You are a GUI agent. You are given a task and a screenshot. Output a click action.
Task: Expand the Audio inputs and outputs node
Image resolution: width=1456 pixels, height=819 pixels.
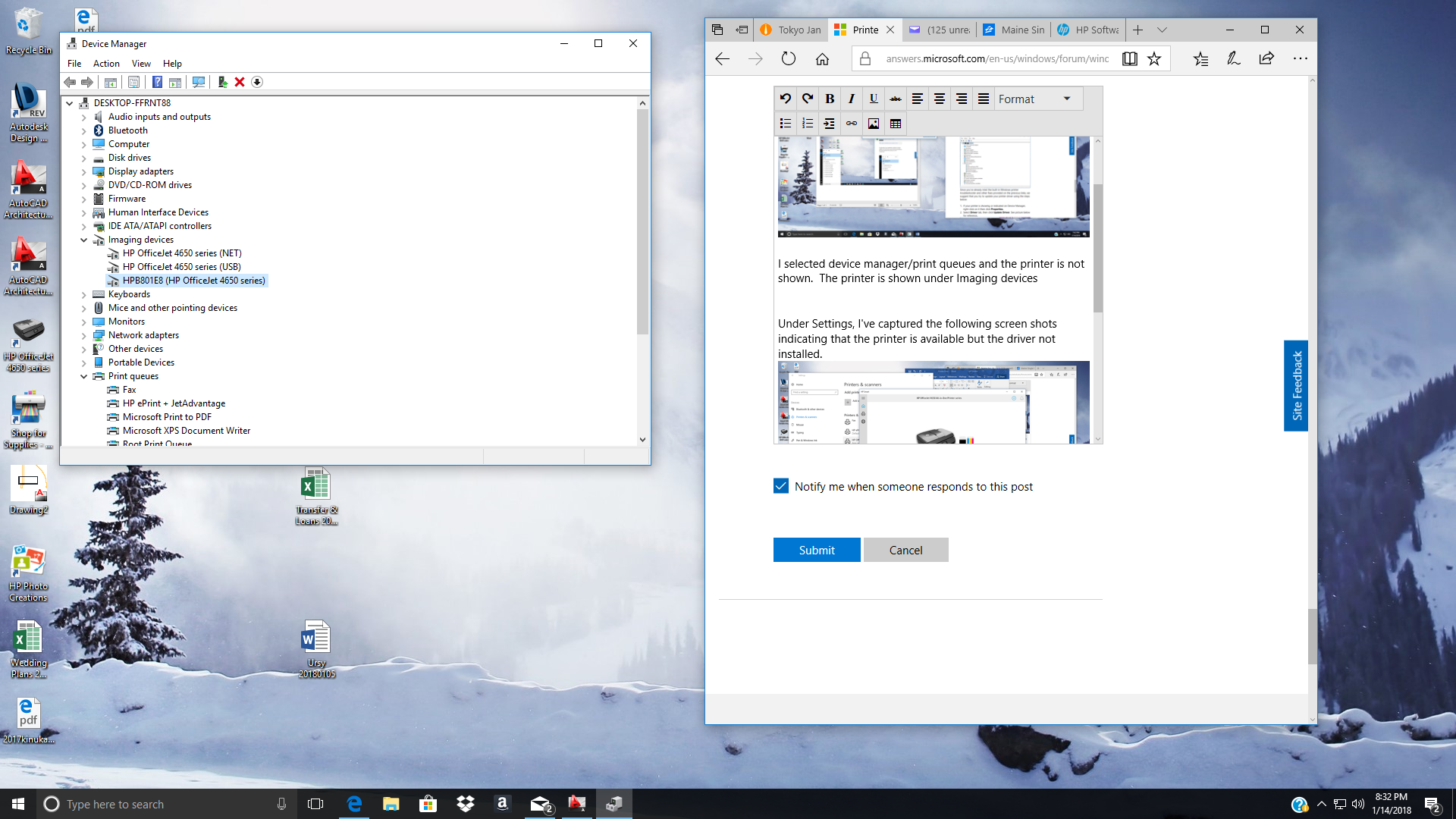point(84,117)
